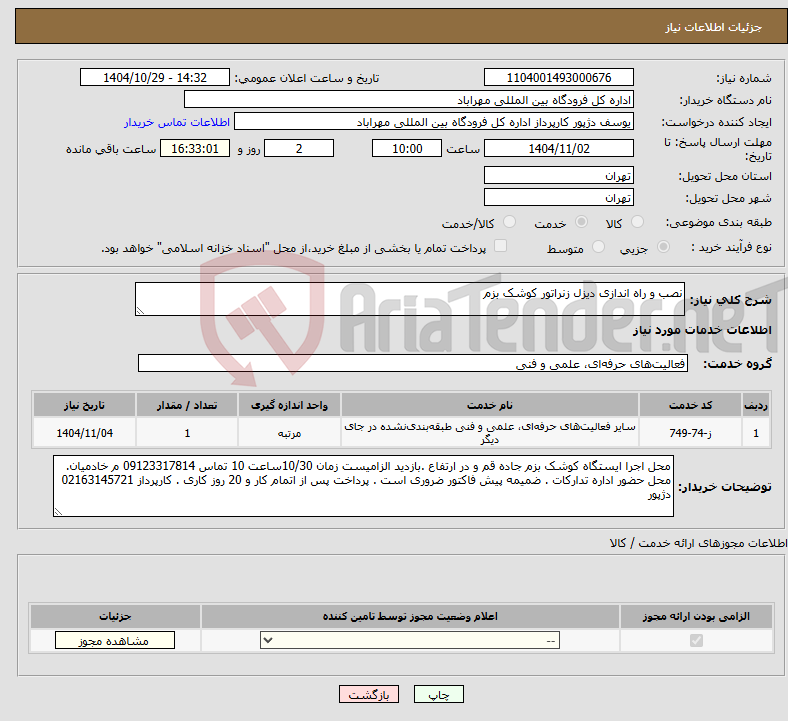Click the بازگشت back button
Viewport: 788px width, 721px height.
[x=369, y=694]
